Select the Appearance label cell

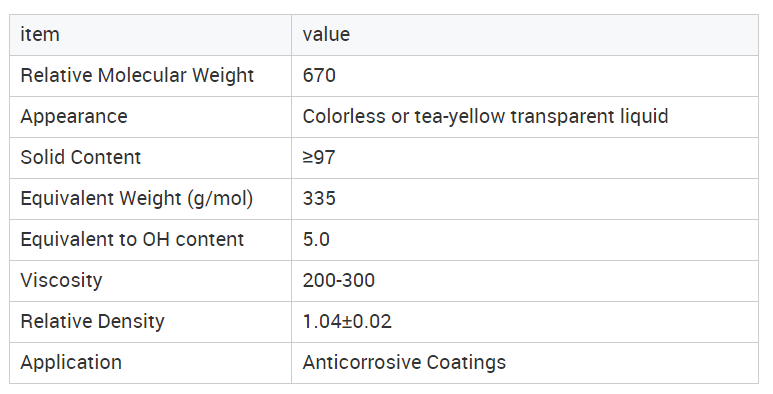(150, 117)
